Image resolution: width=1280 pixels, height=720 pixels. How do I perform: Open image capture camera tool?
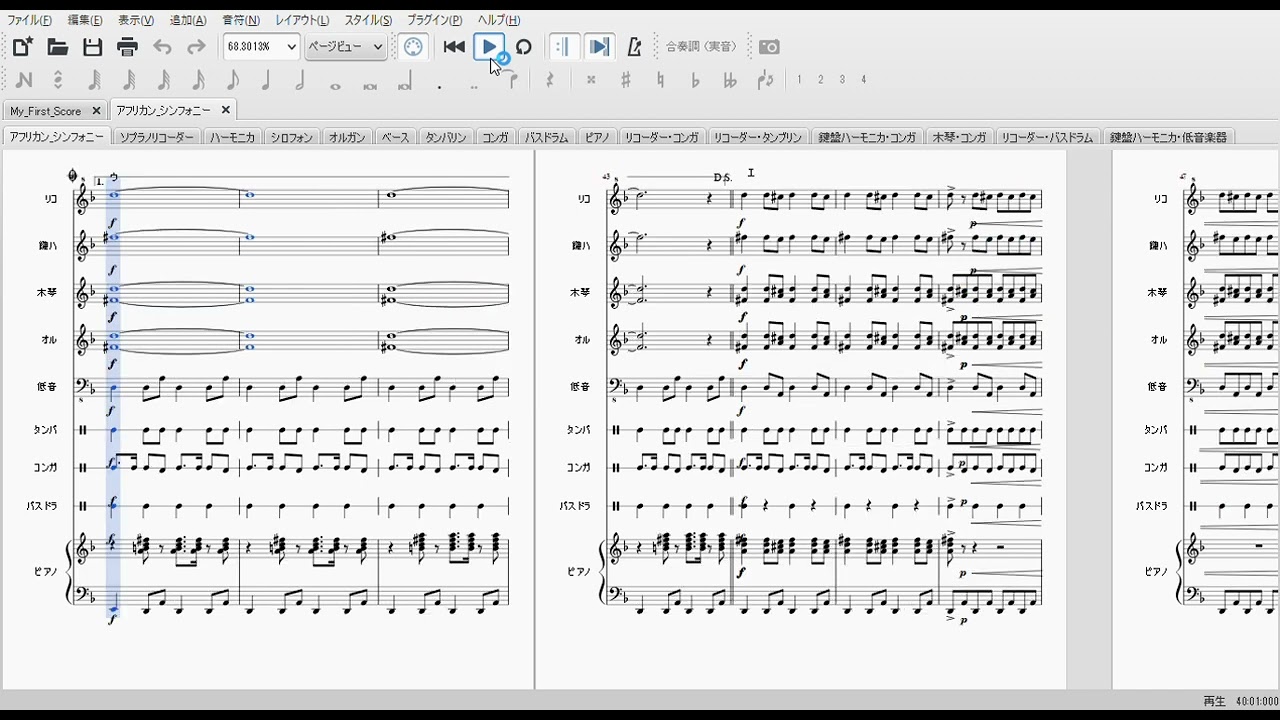coord(769,47)
